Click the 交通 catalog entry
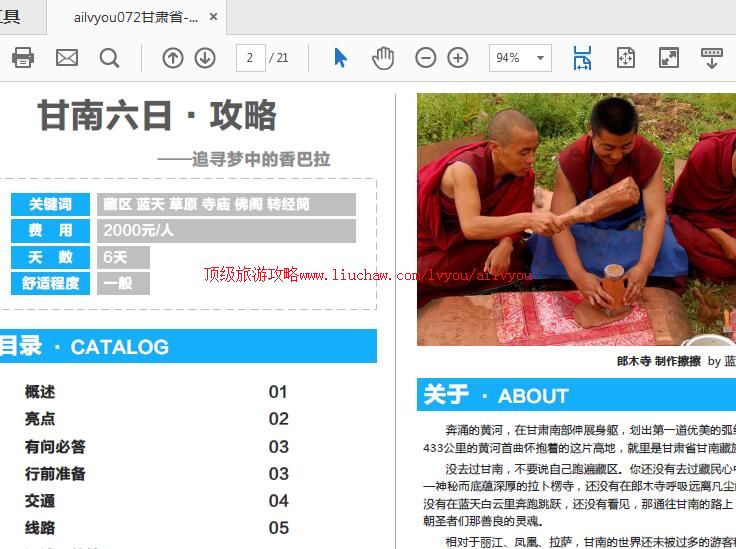The image size is (736, 549). [40, 501]
